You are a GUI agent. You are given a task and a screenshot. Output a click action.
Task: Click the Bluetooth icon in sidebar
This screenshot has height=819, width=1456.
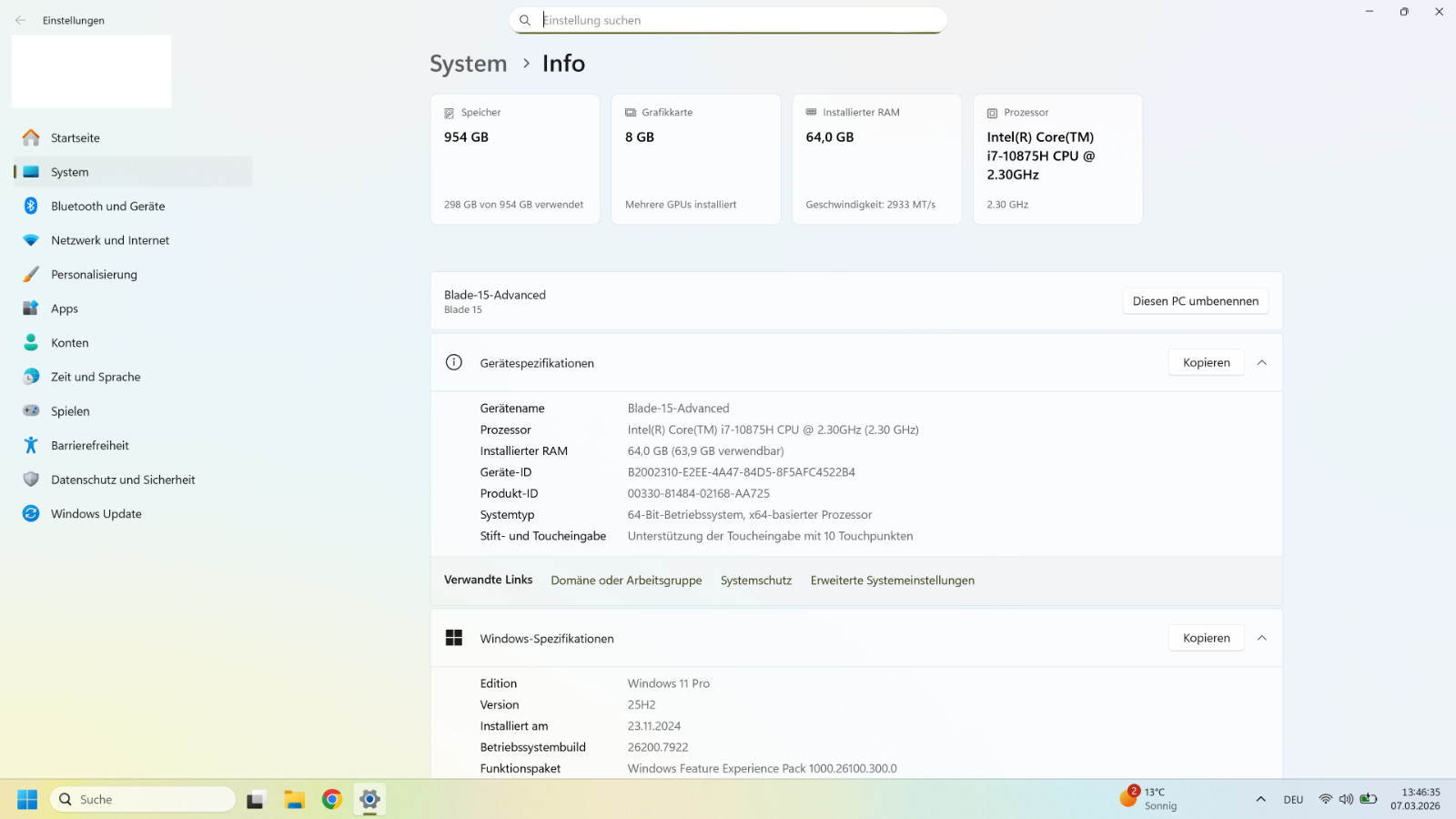click(31, 206)
